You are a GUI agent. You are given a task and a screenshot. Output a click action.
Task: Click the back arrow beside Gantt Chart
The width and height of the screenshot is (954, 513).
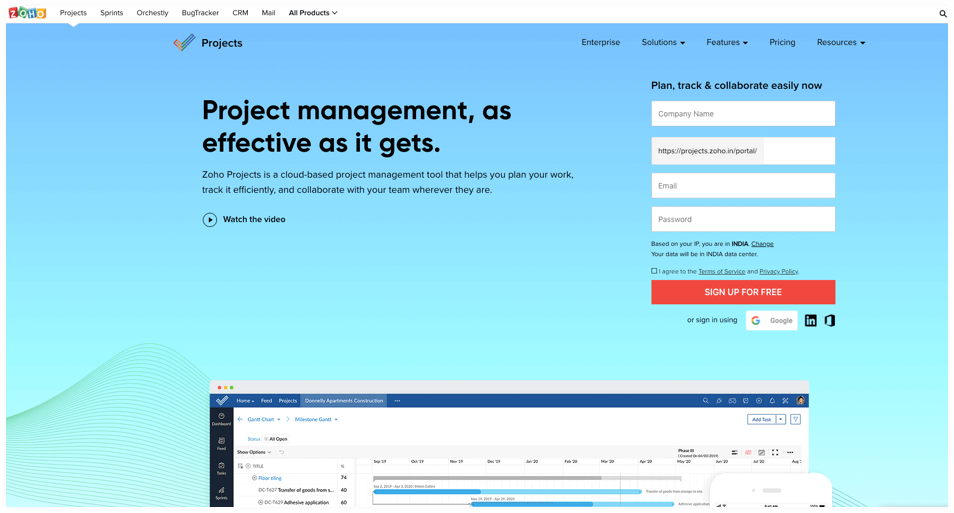(240, 419)
